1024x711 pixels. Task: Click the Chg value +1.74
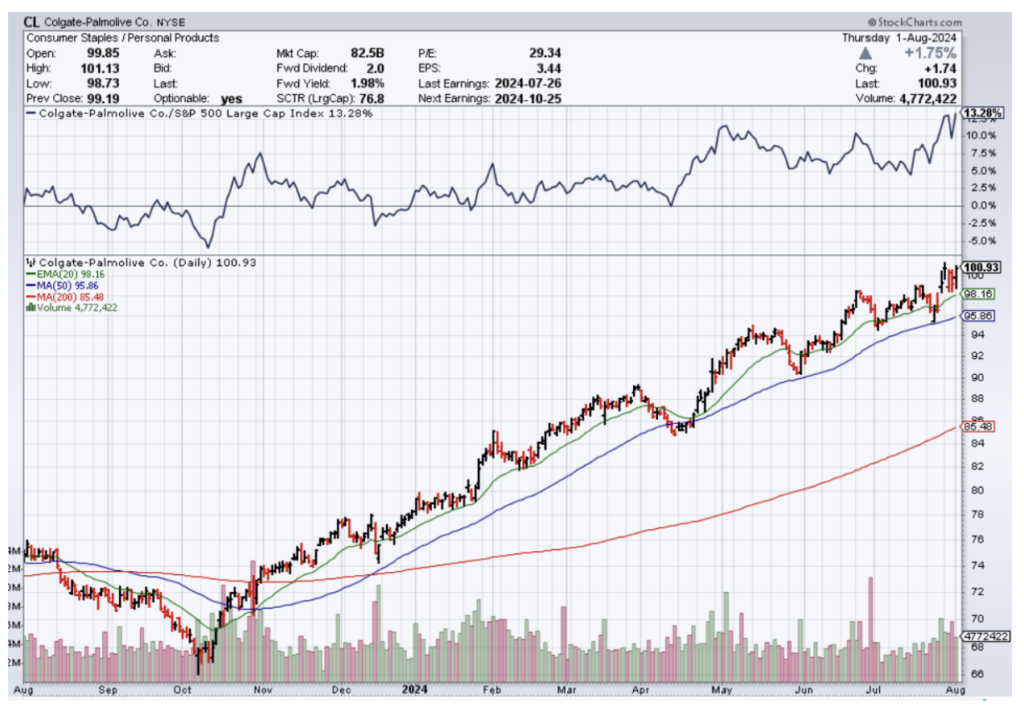pos(940,68)
